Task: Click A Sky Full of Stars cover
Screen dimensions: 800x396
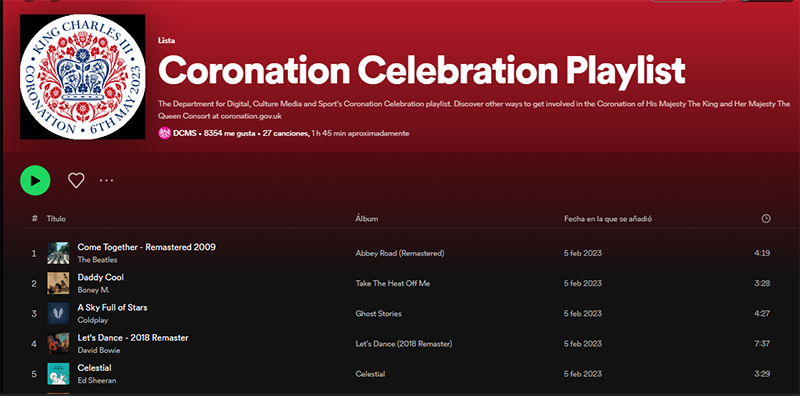Action: pyautogui.click(x=58, y=313)
